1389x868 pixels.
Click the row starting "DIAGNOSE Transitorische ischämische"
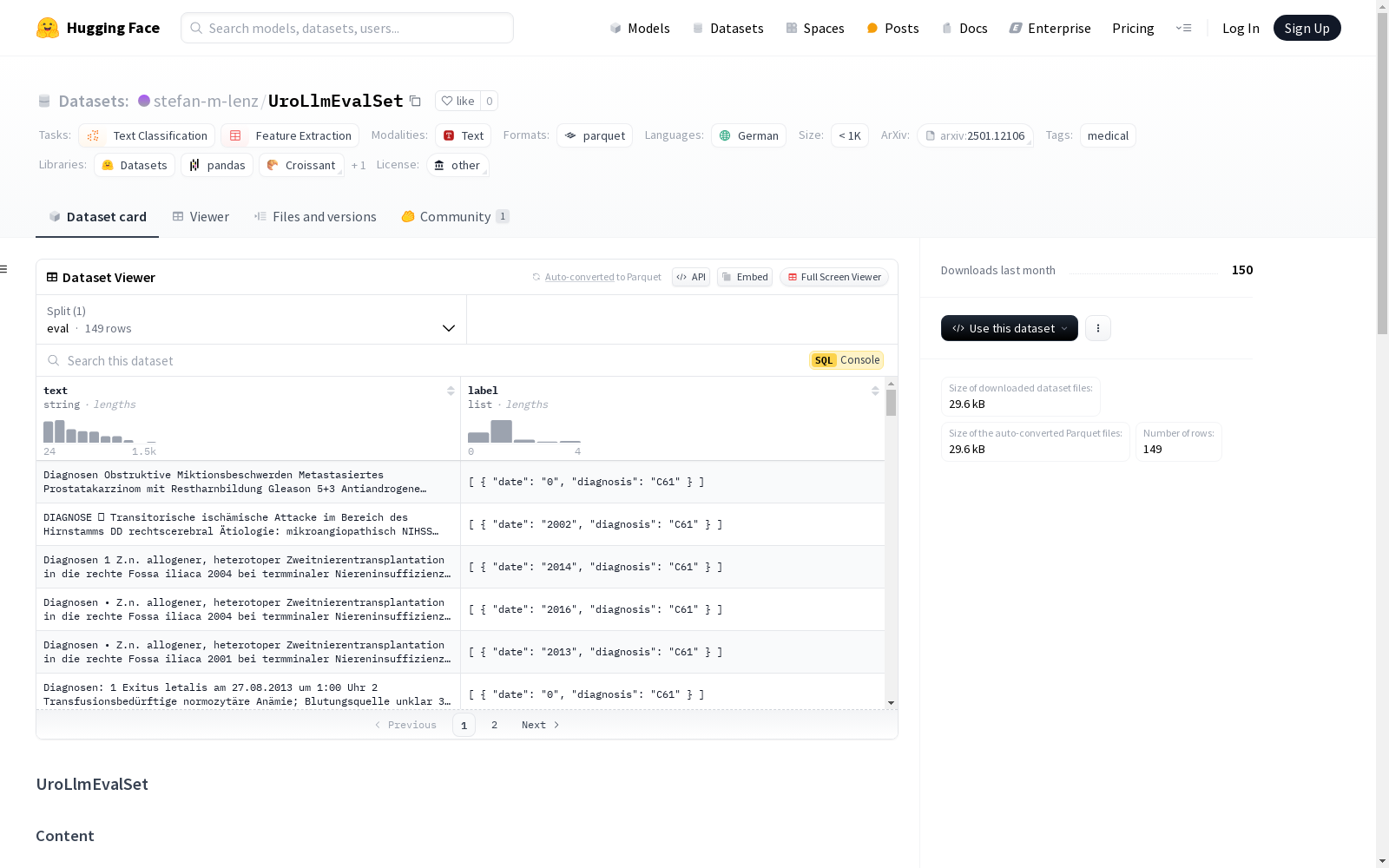pos(460,524)
